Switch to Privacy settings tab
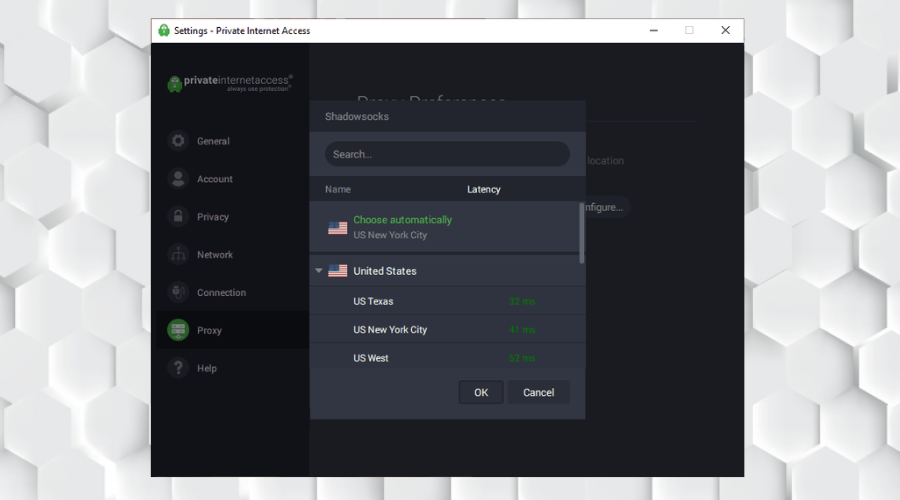 point(213,217)
